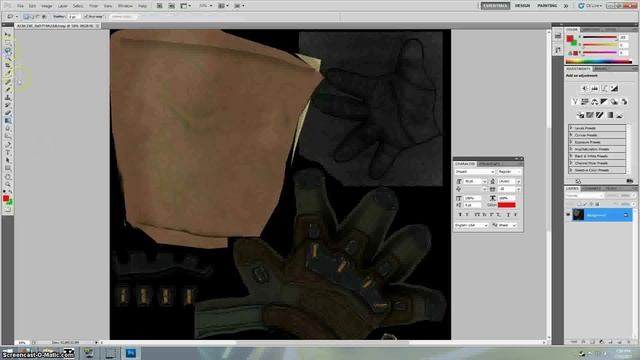
Task: Add a Threshold adjustment
Action: tap(600, 116)
